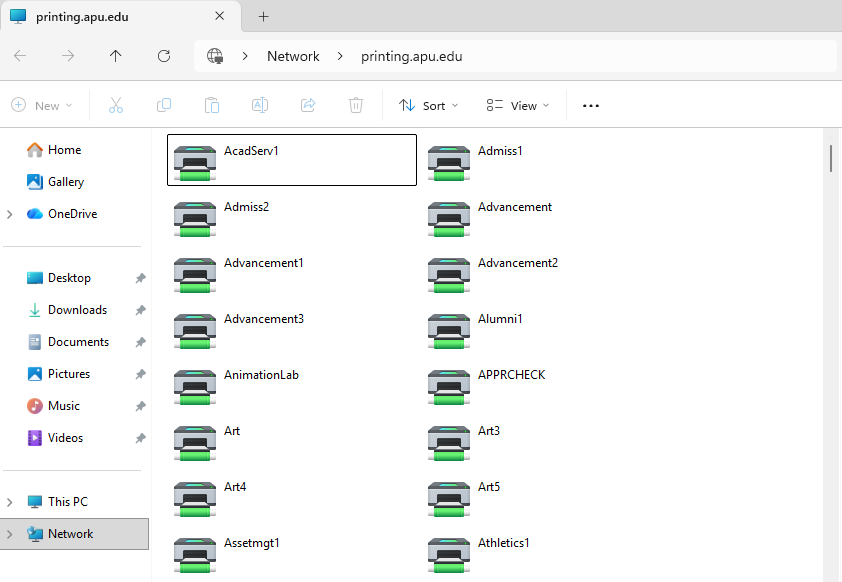Click chevron after Network in address bar
The image size is (842, 582).
tap(340, 56)
